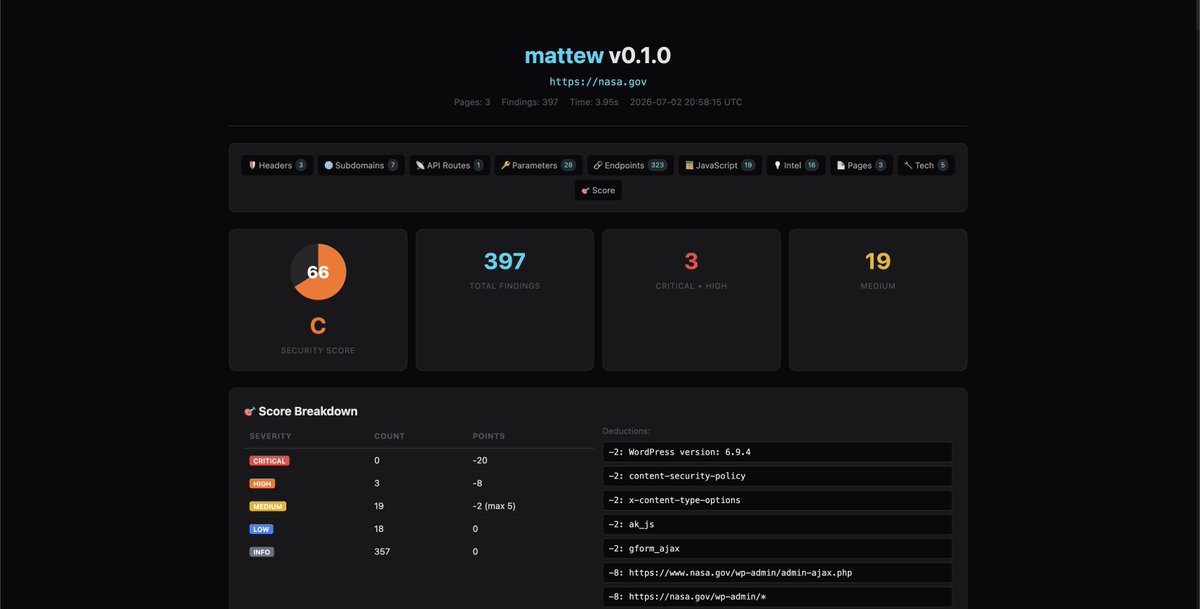Click the "Time: 3.95s" scan duration

594,102
